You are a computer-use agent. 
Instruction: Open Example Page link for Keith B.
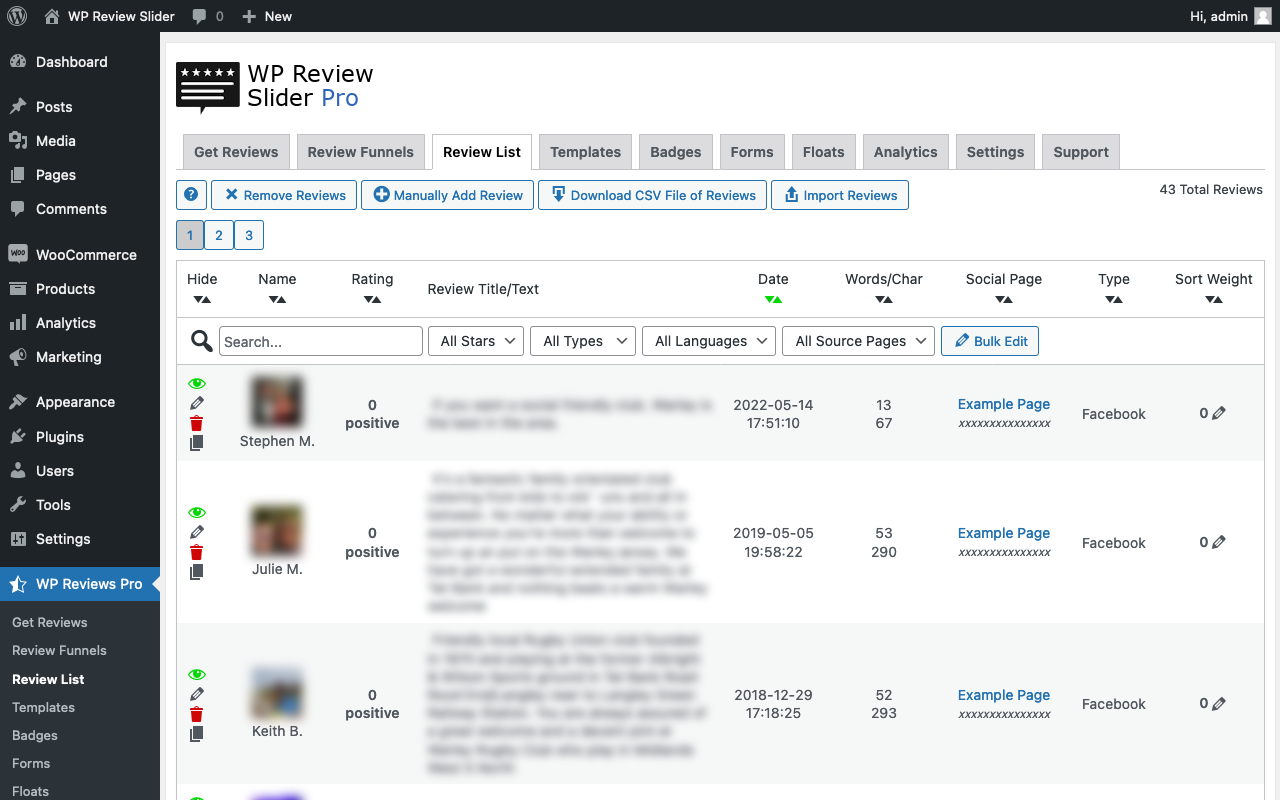point(1004,695)
